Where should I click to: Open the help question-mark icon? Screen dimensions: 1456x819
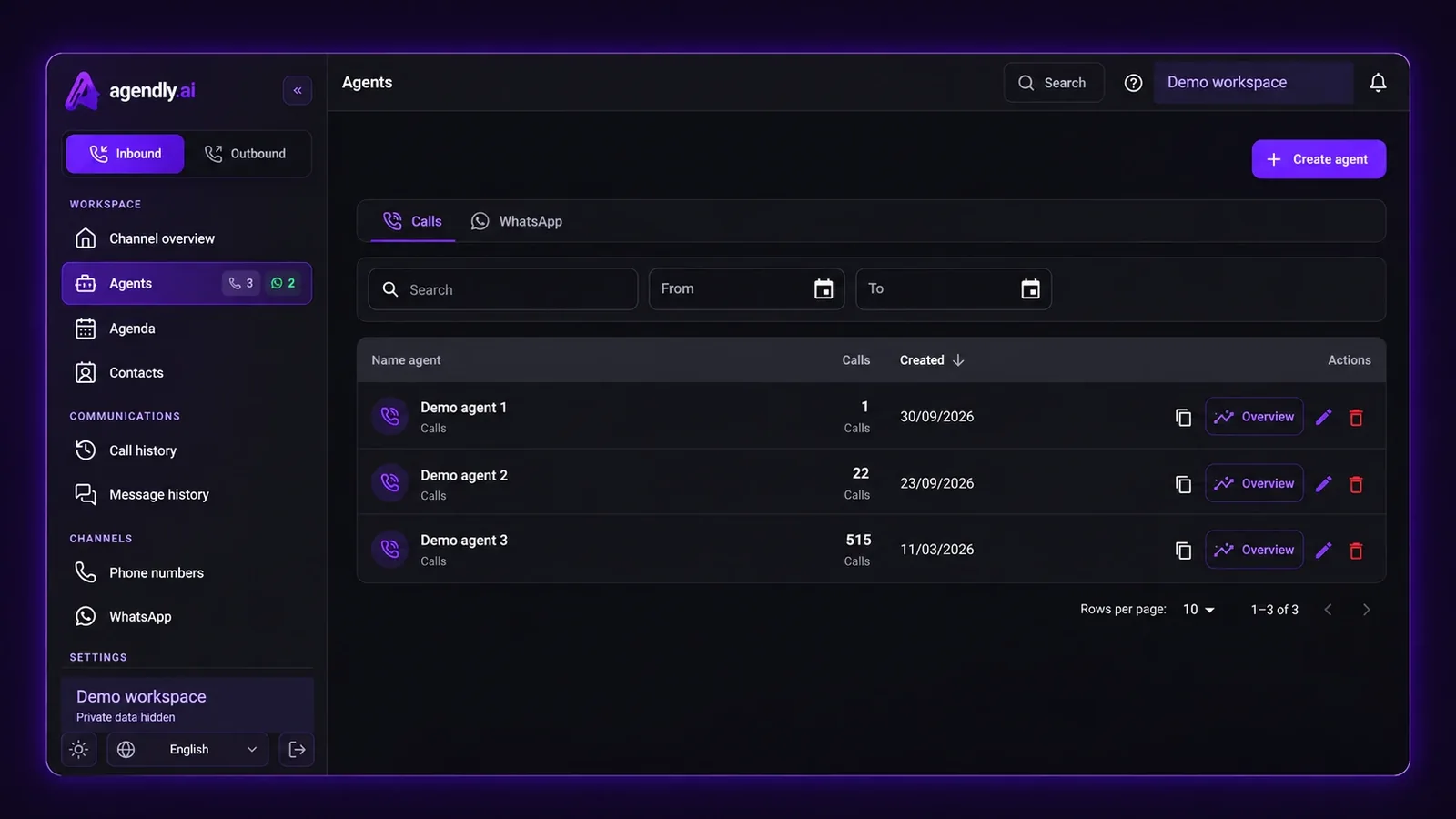1133,83
